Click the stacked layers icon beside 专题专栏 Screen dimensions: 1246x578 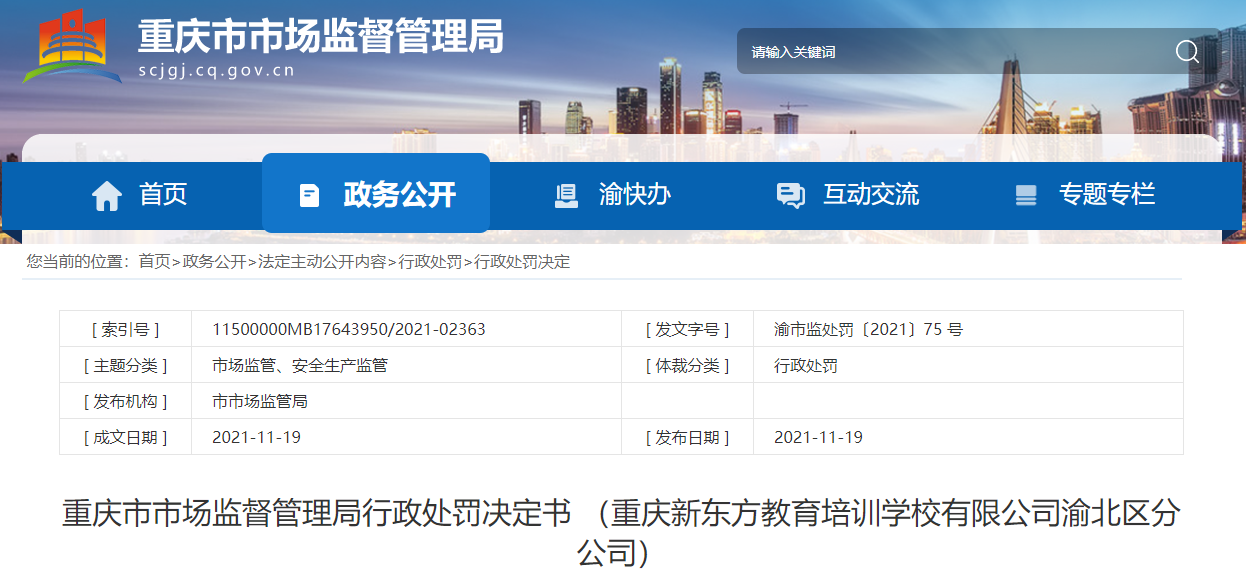[1026, 195]
